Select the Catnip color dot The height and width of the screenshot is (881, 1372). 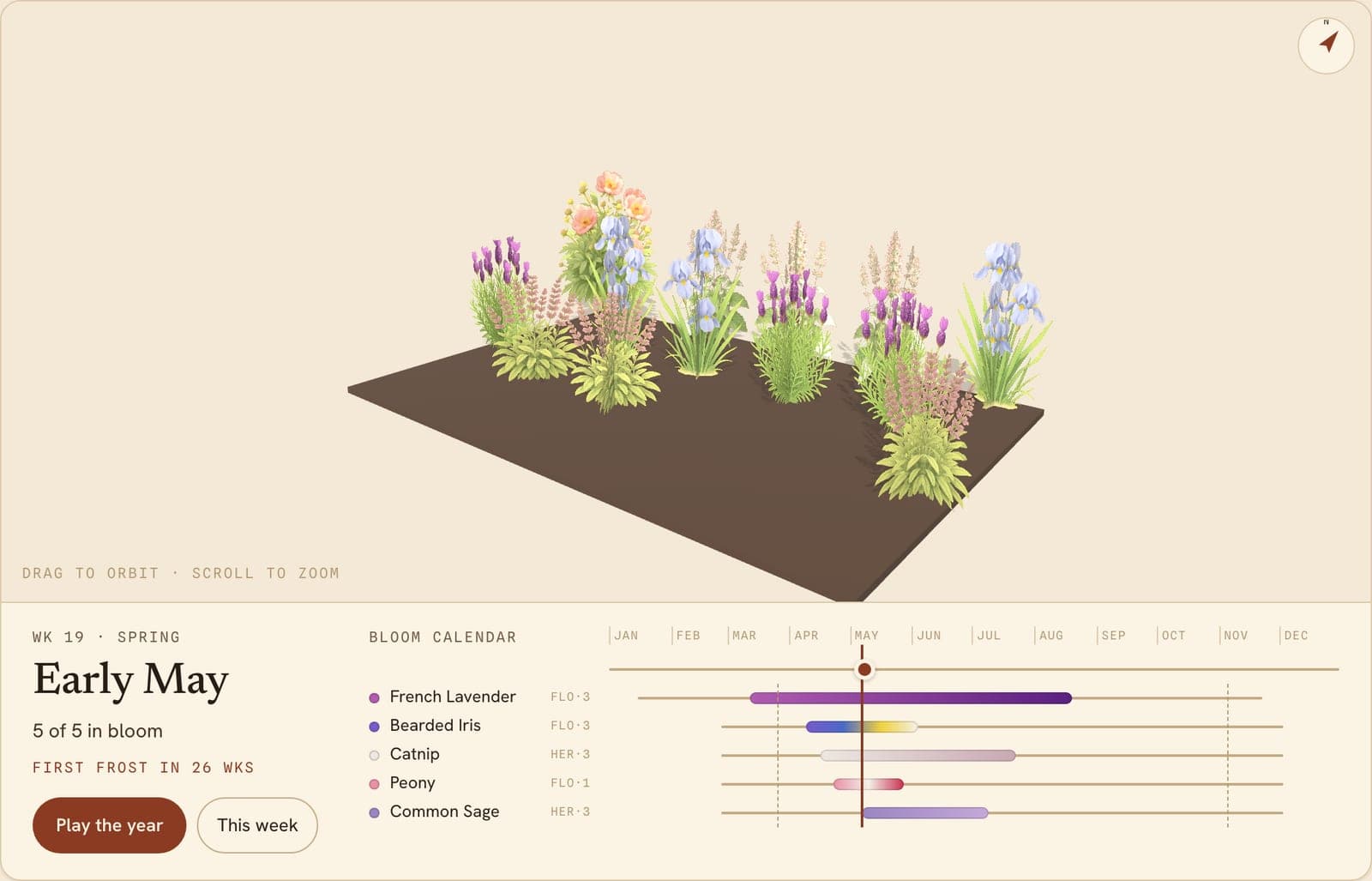coord(374,756)
